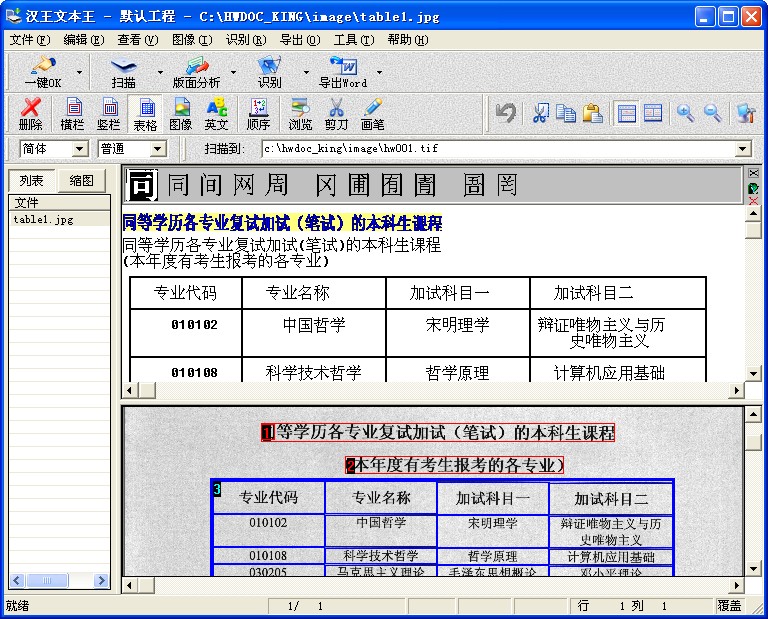The width and height of the screenshot is (768, 619).
Task: Click the 版面分析 layout analysis button
Action: coord(196,73)
